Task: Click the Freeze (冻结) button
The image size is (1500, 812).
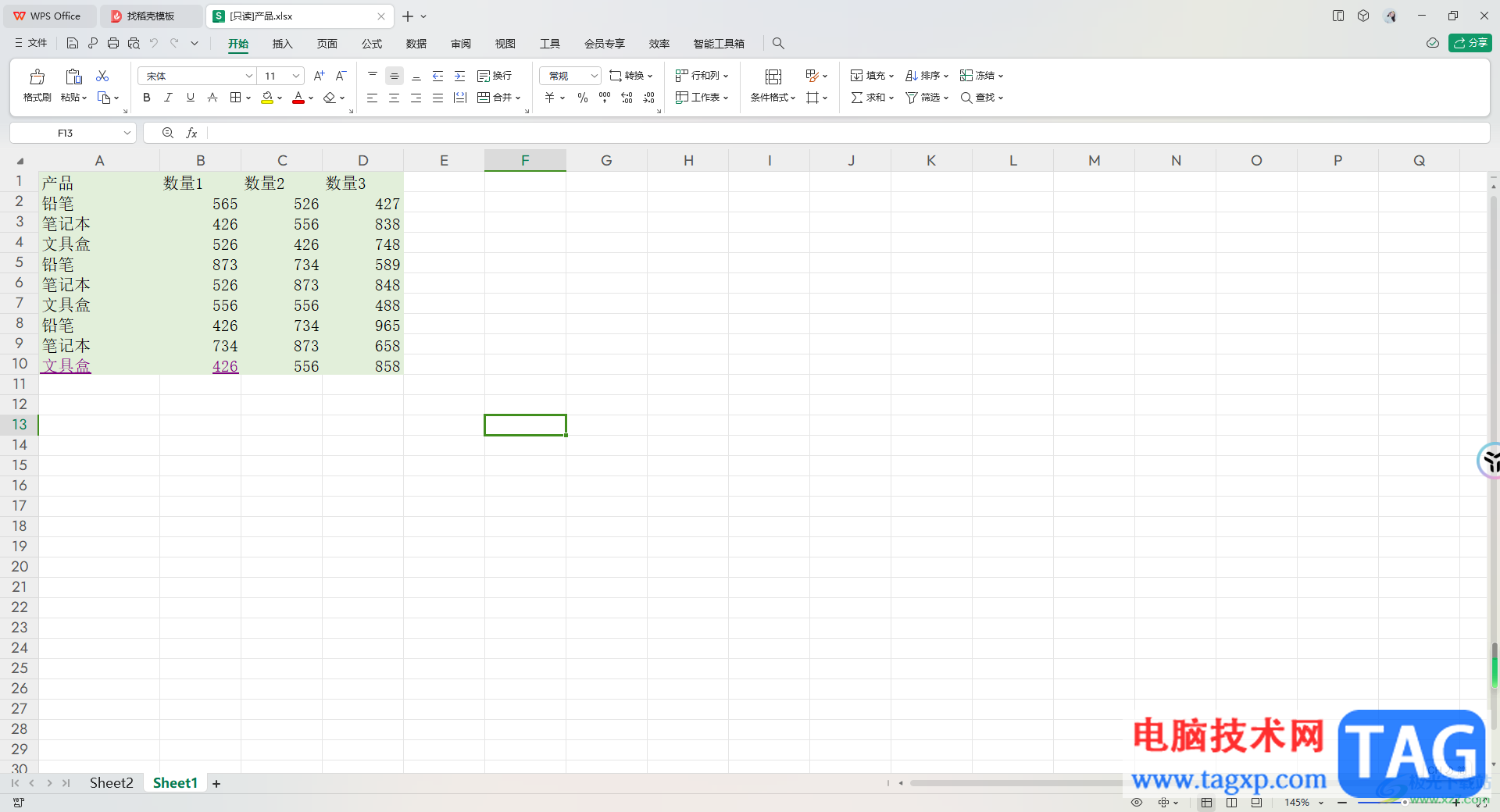Action: coord(981,76)
